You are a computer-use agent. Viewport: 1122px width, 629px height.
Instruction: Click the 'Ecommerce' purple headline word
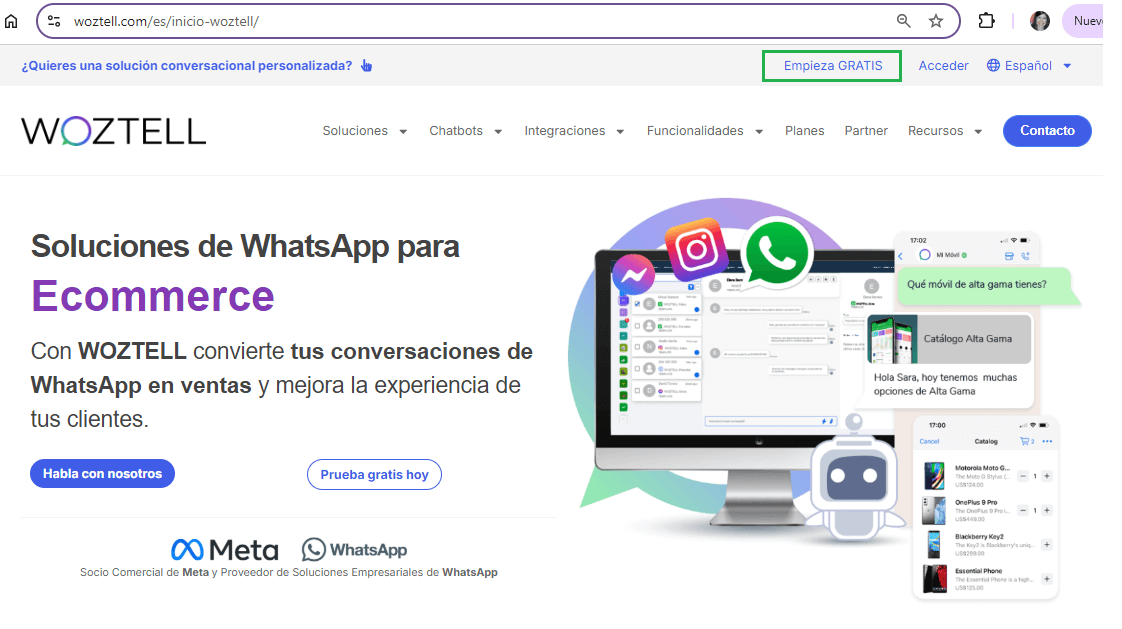point(153,296)
